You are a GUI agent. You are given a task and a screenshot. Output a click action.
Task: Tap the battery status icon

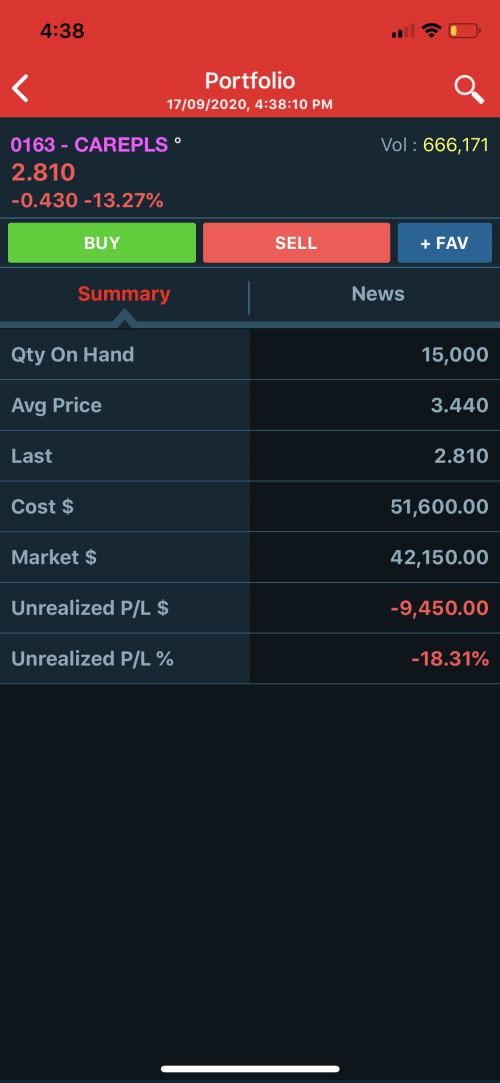[464, 31]
